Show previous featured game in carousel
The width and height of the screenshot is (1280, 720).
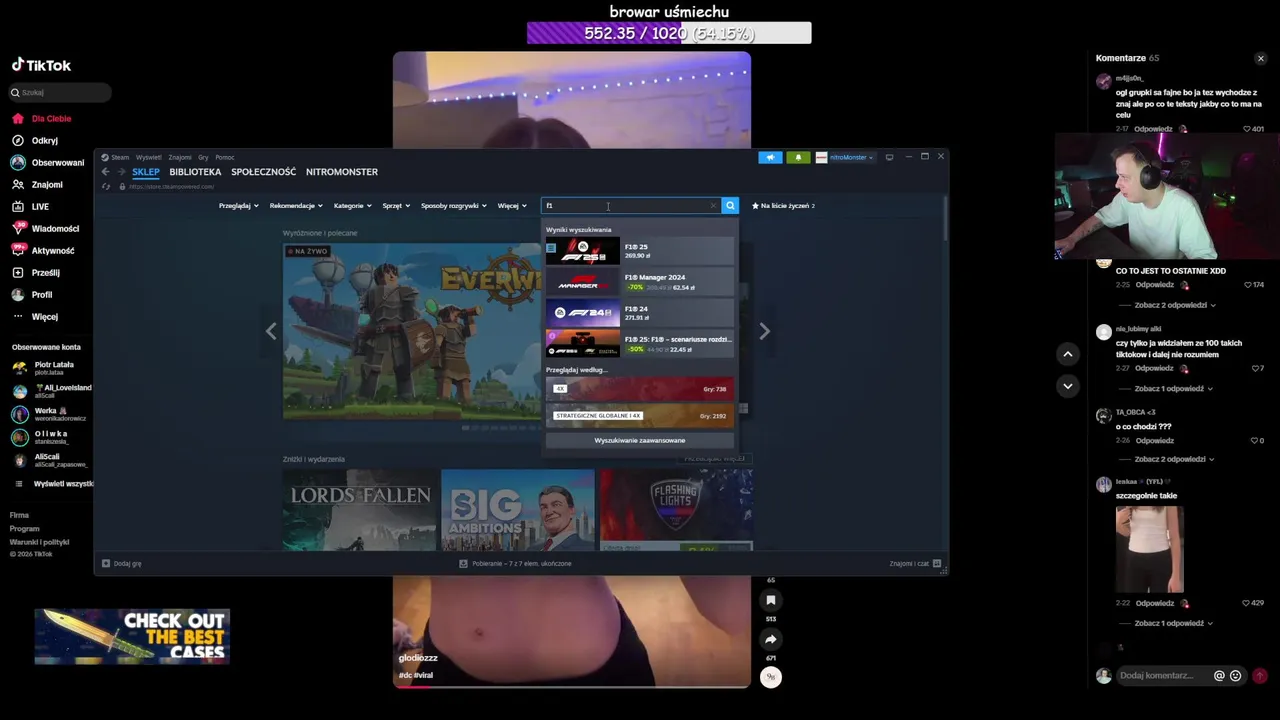click(x=271, y=331)
